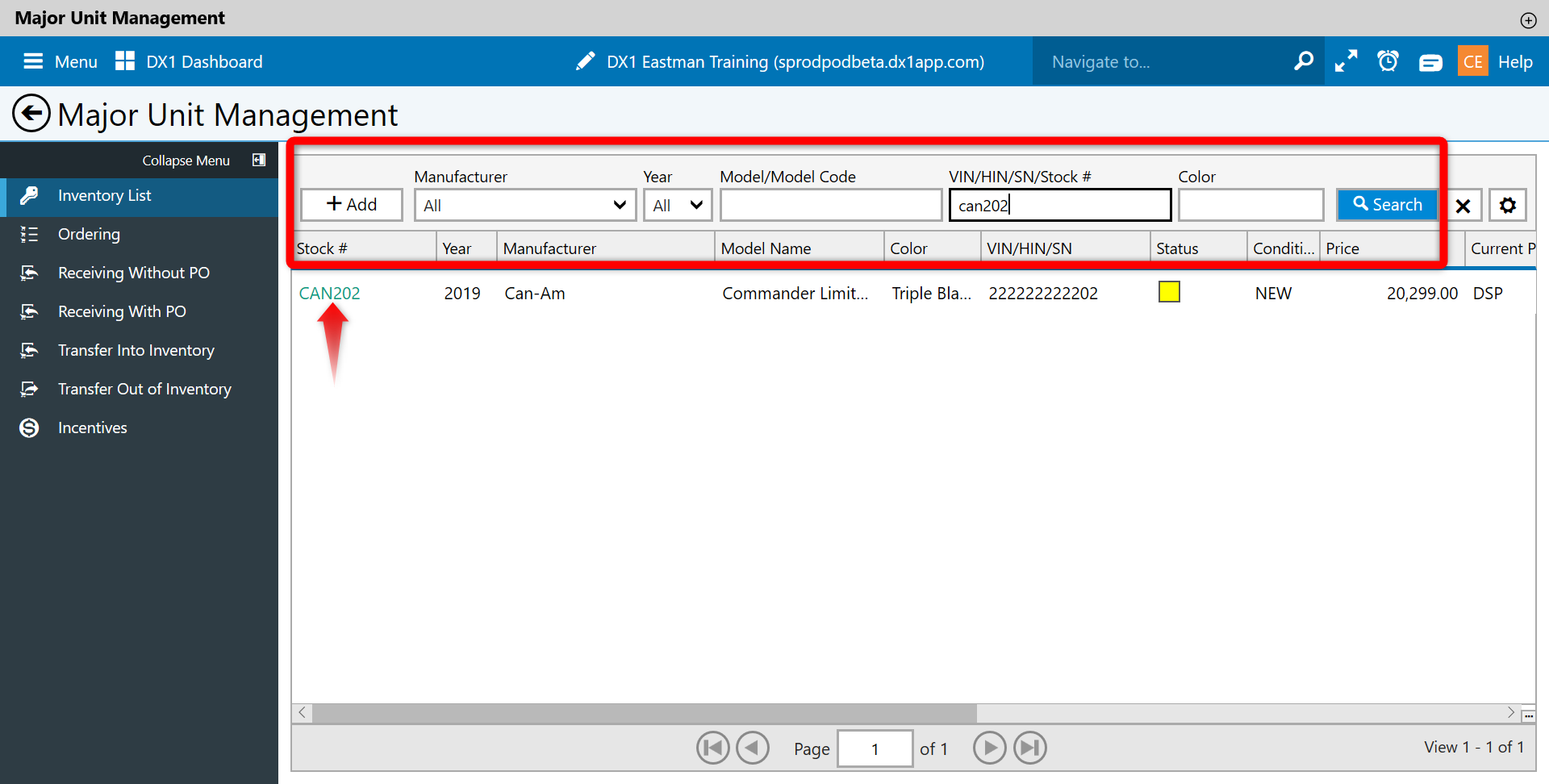
Task: Click the Receiving Without PO icon
Action: (x=29, y=273)
